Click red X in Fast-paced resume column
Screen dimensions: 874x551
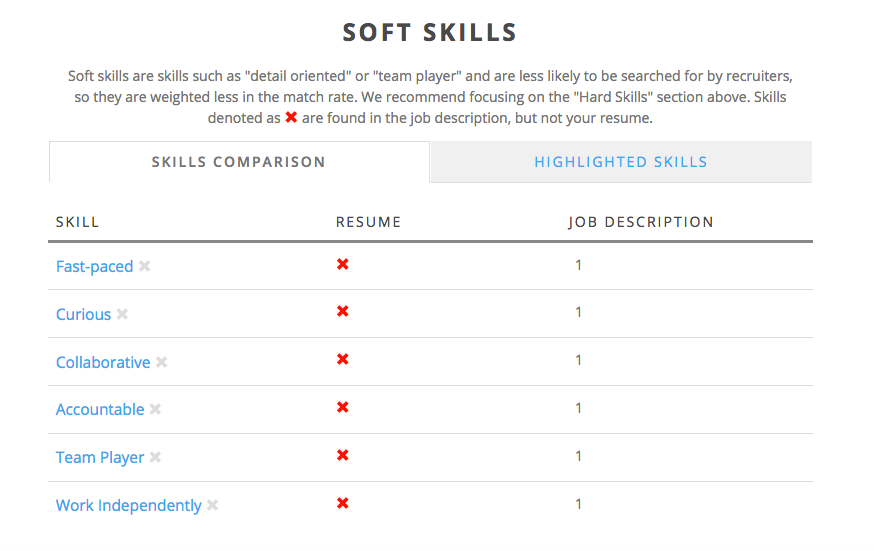[343, 264]
